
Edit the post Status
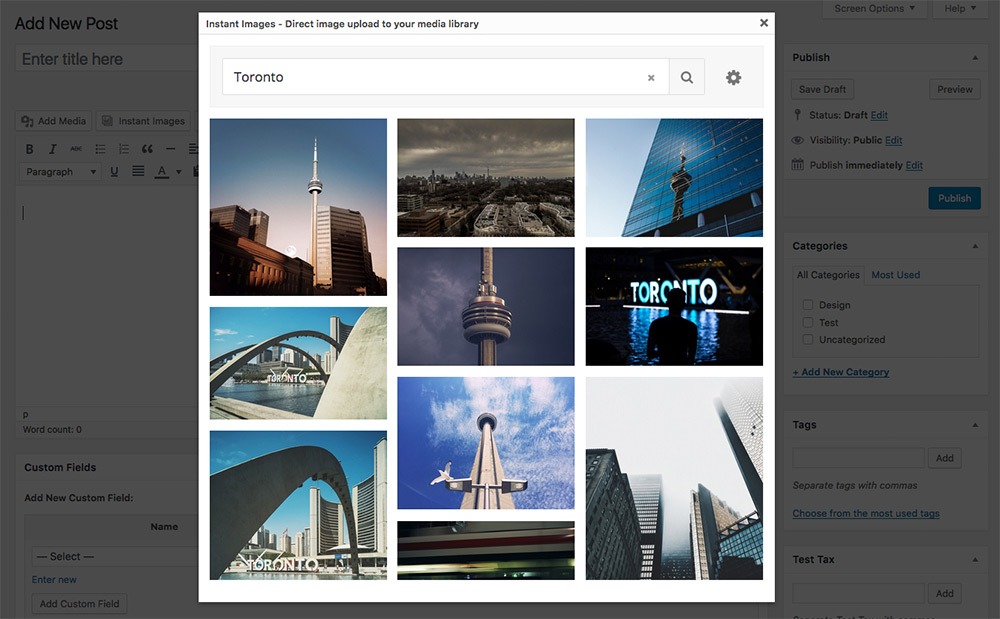[879, 115]
